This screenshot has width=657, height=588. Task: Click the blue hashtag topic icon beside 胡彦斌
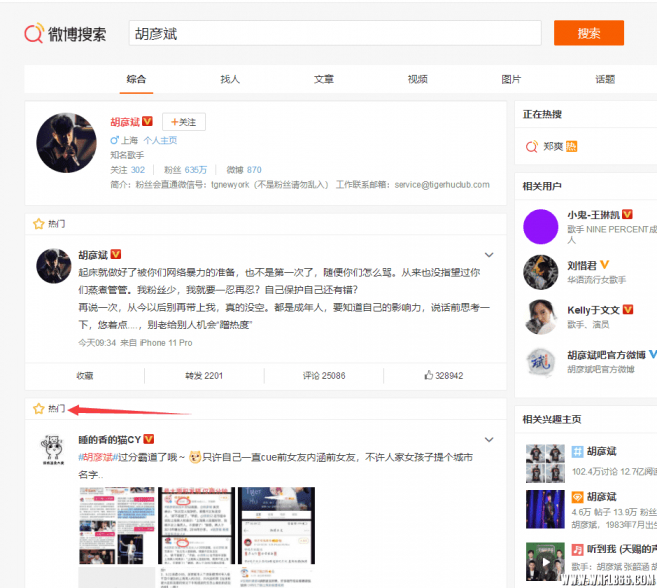(x=577, y=451)
